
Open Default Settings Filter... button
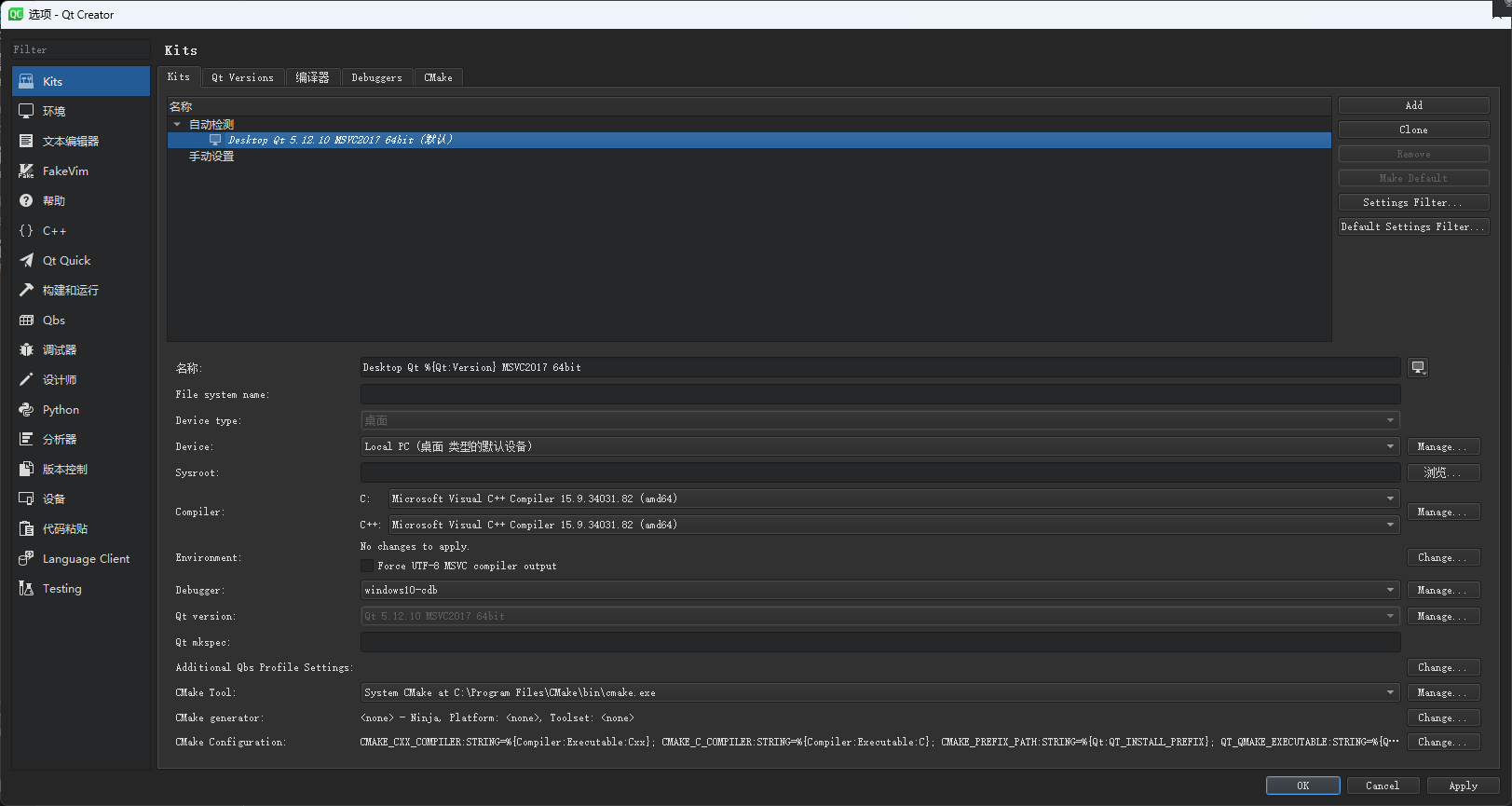[x=1414, y=226]
